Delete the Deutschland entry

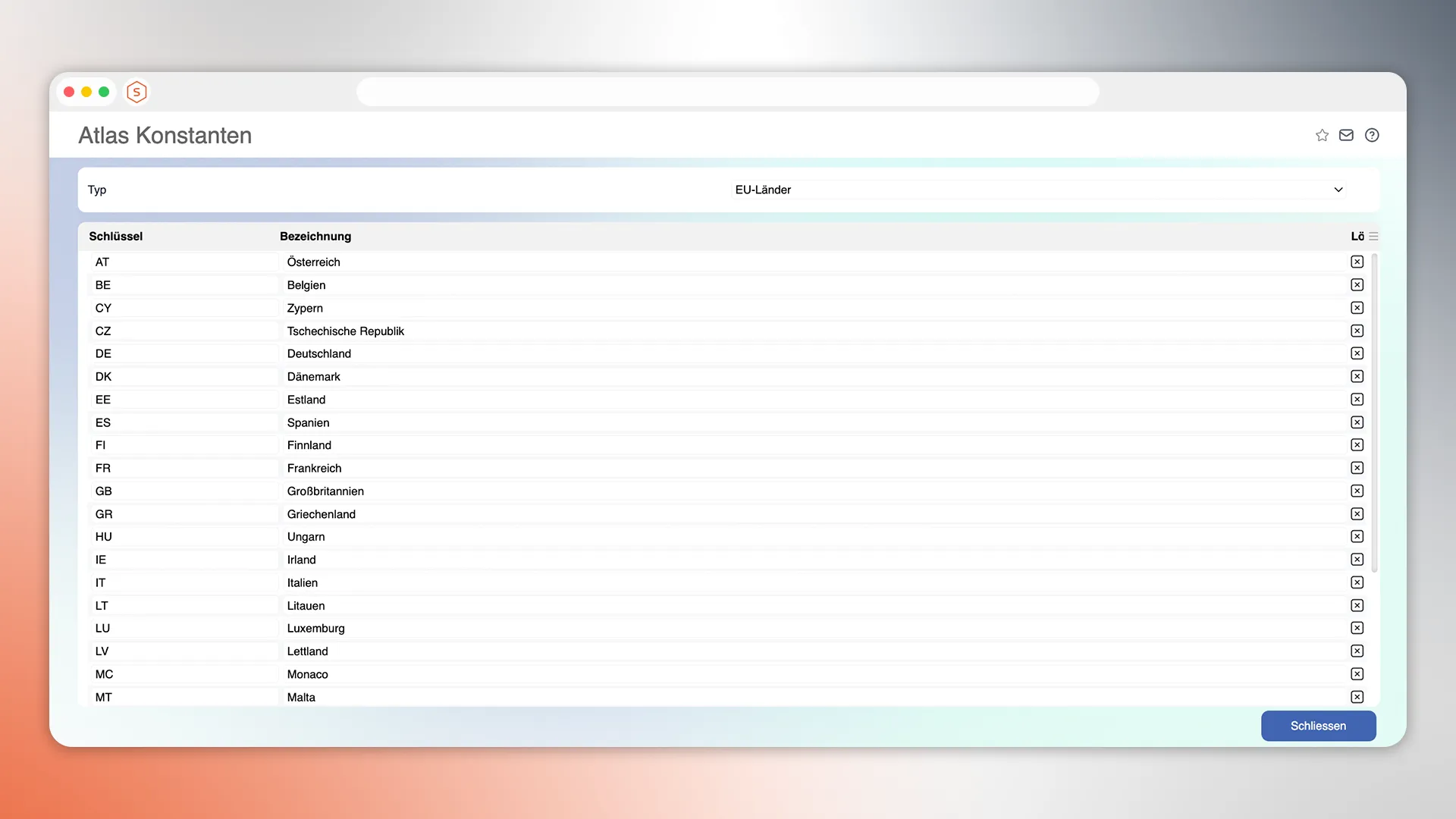coord(1357,353)
